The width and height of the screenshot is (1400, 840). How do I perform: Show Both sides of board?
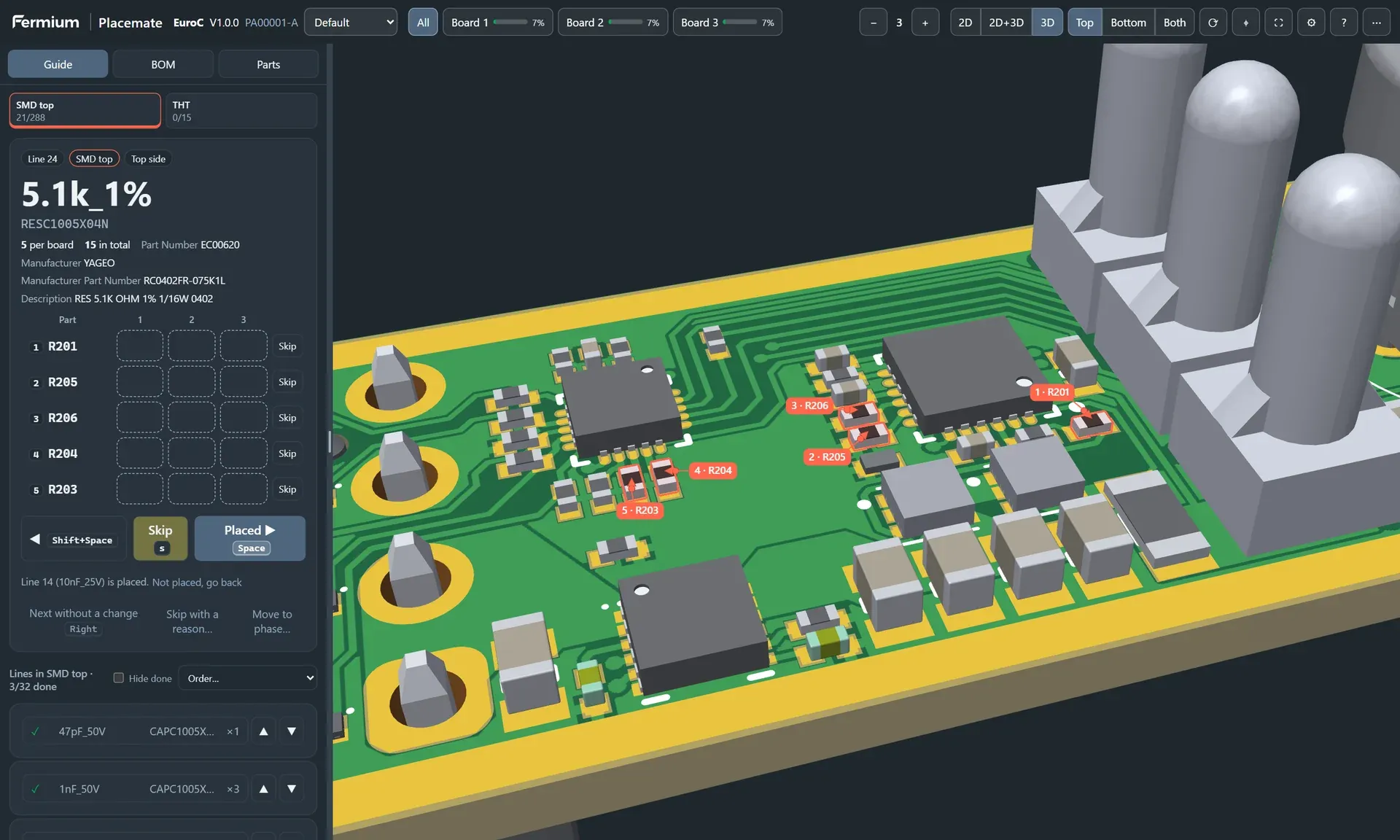coord(1175,23)
